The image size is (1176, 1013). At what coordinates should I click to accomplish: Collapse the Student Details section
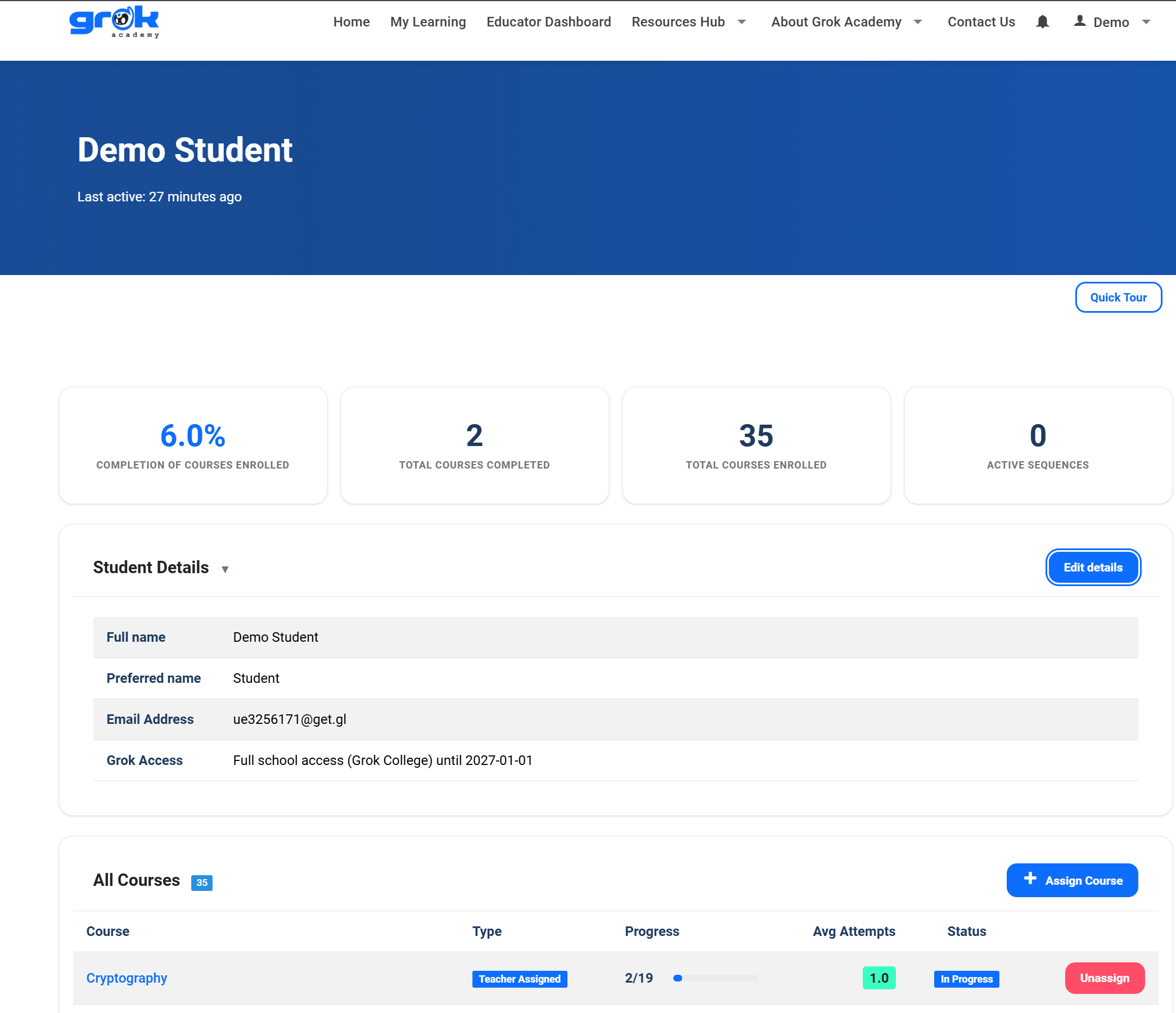click(x=225, y=569)
